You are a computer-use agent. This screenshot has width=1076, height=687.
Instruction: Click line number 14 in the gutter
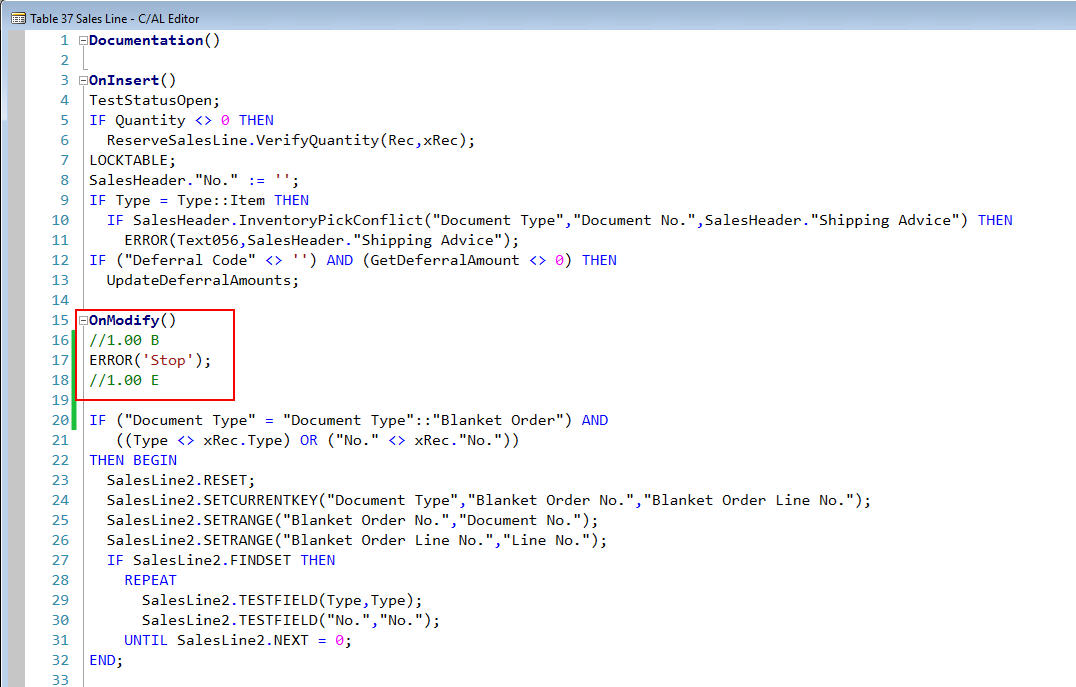coord(60,301)
